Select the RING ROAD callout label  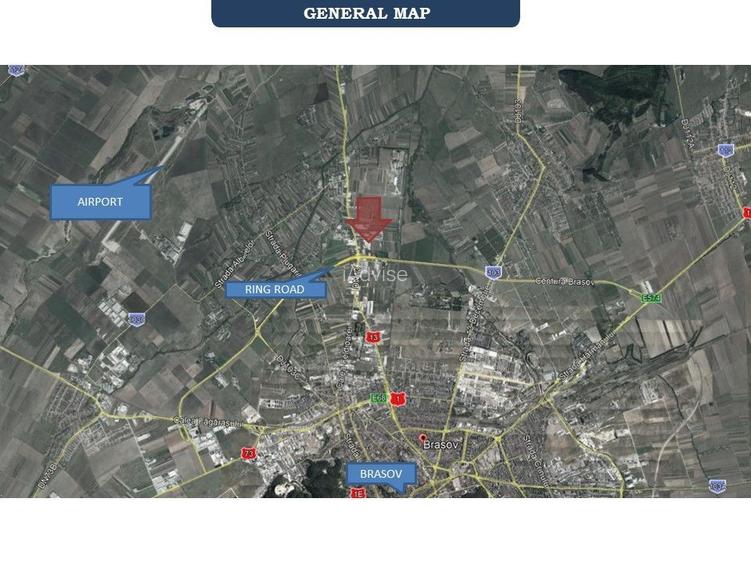(x=275, y=289)
